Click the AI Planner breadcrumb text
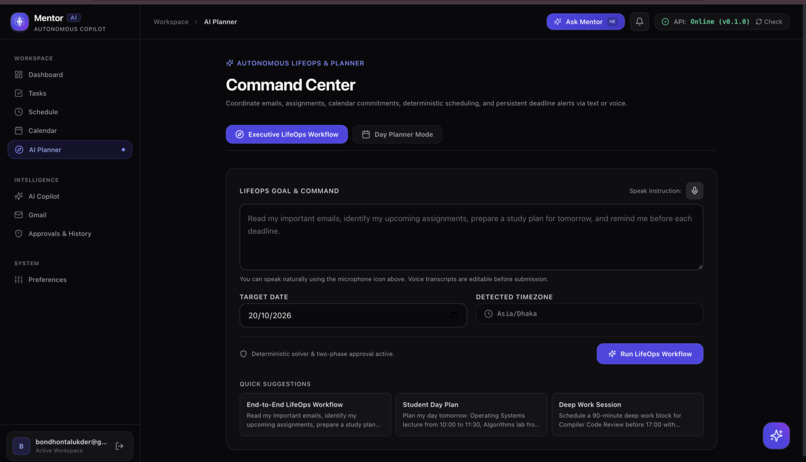Screen dimensions: 806x462 coord(221,22)
